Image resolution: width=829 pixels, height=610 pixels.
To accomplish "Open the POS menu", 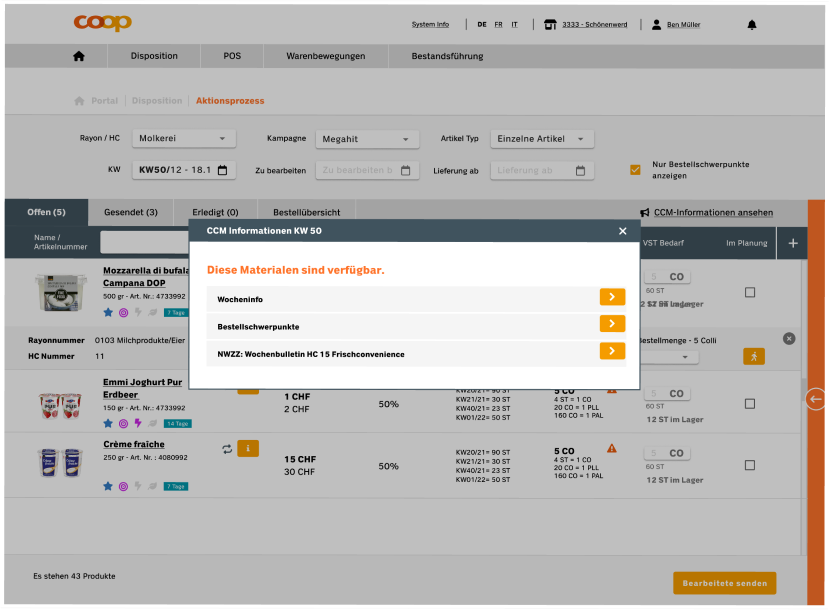I will tap(232, 56).
